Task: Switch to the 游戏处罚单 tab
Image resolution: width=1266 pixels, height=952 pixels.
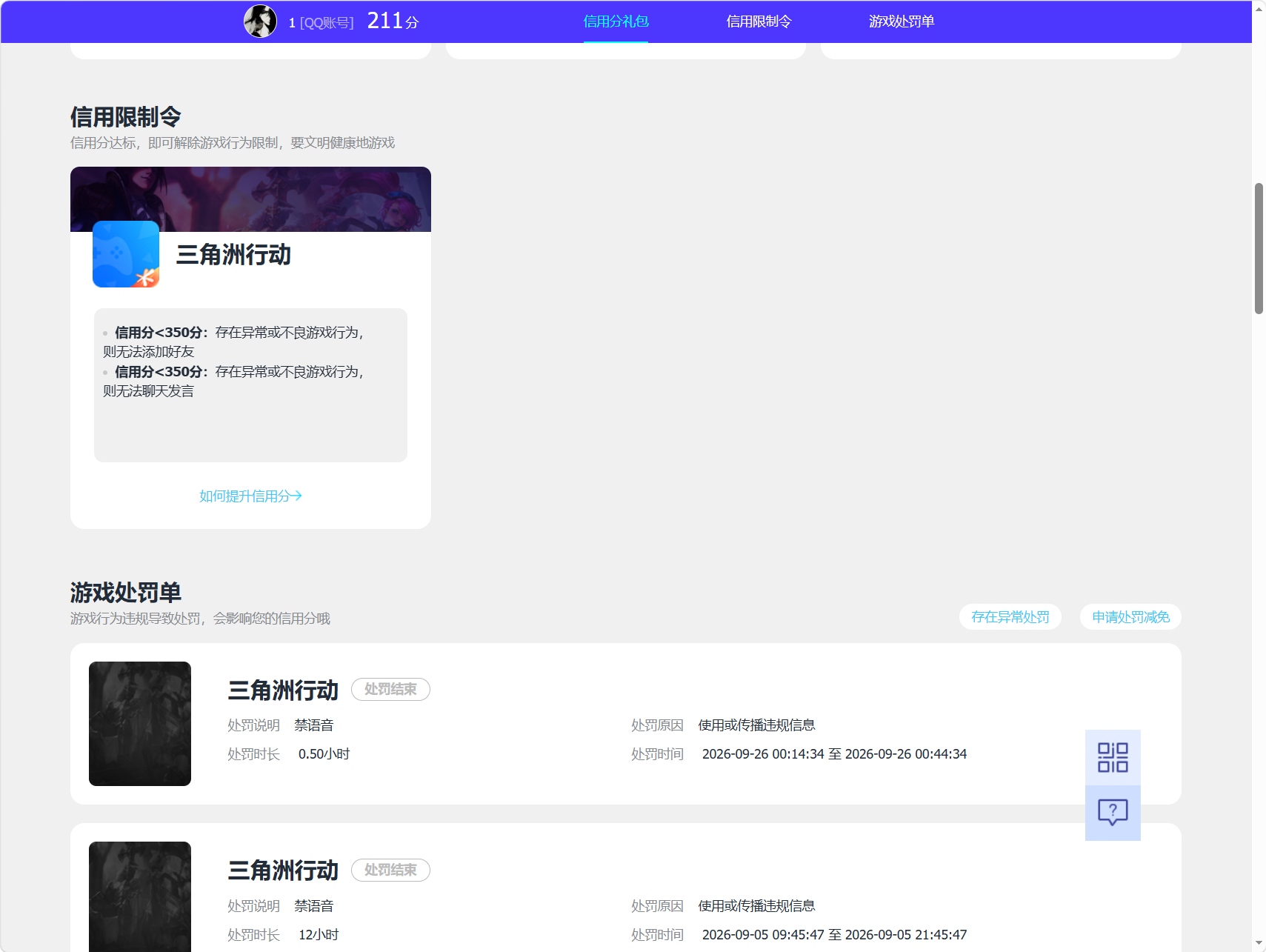Action: (x=902, y=21)
